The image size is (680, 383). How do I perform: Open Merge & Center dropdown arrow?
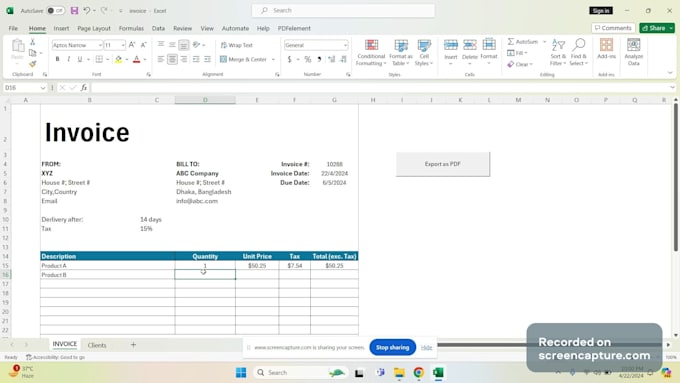point(273,59)
